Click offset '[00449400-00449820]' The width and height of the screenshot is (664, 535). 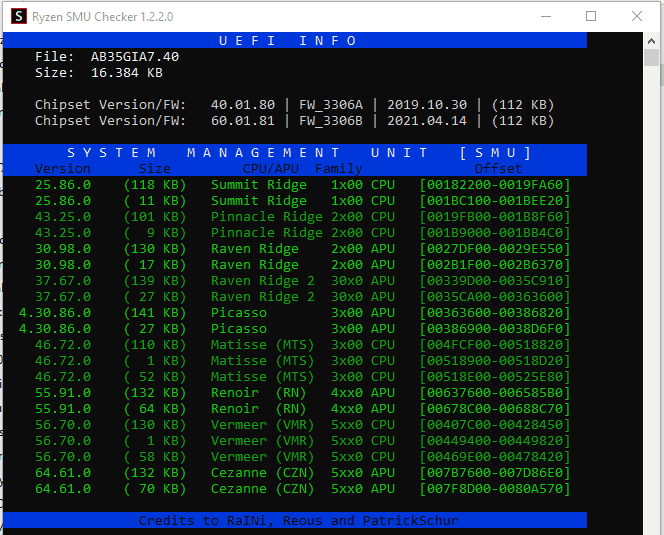click(x=495, y=441)
